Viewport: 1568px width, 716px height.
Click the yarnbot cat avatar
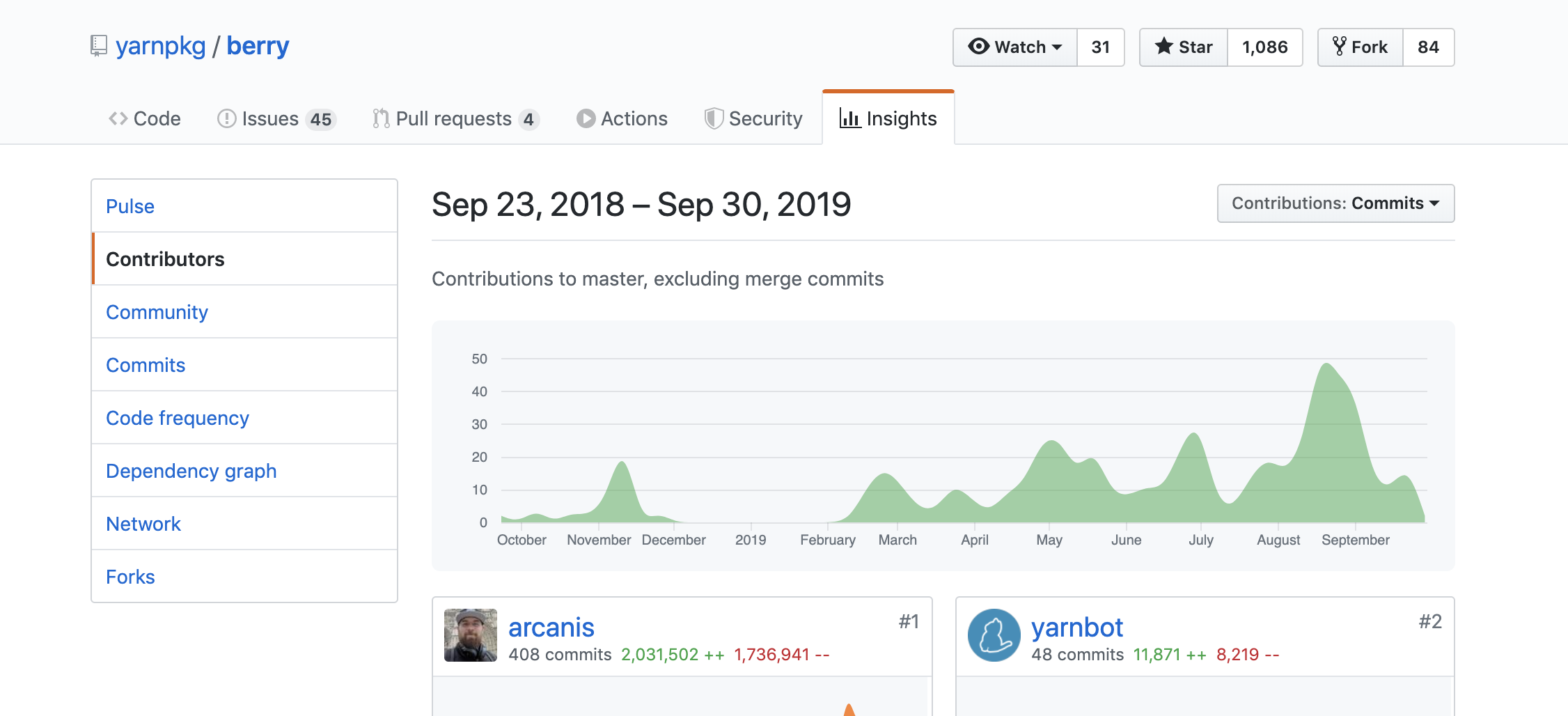coord(994,635)
